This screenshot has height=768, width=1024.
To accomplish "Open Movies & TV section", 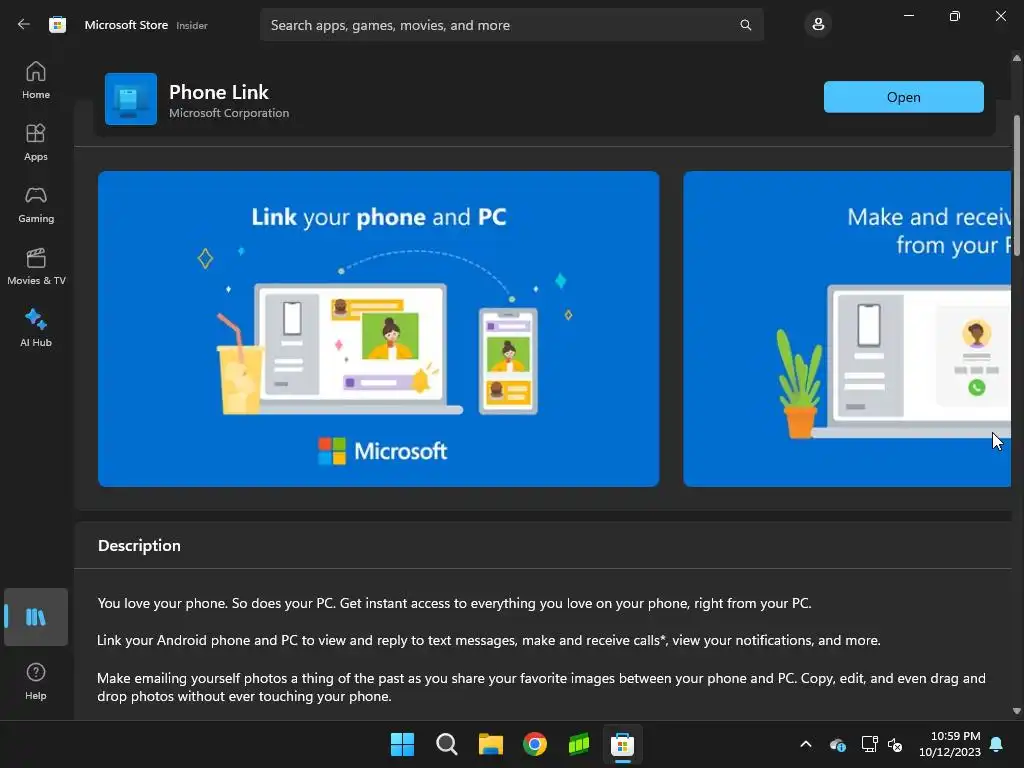I will click(36, 266).
